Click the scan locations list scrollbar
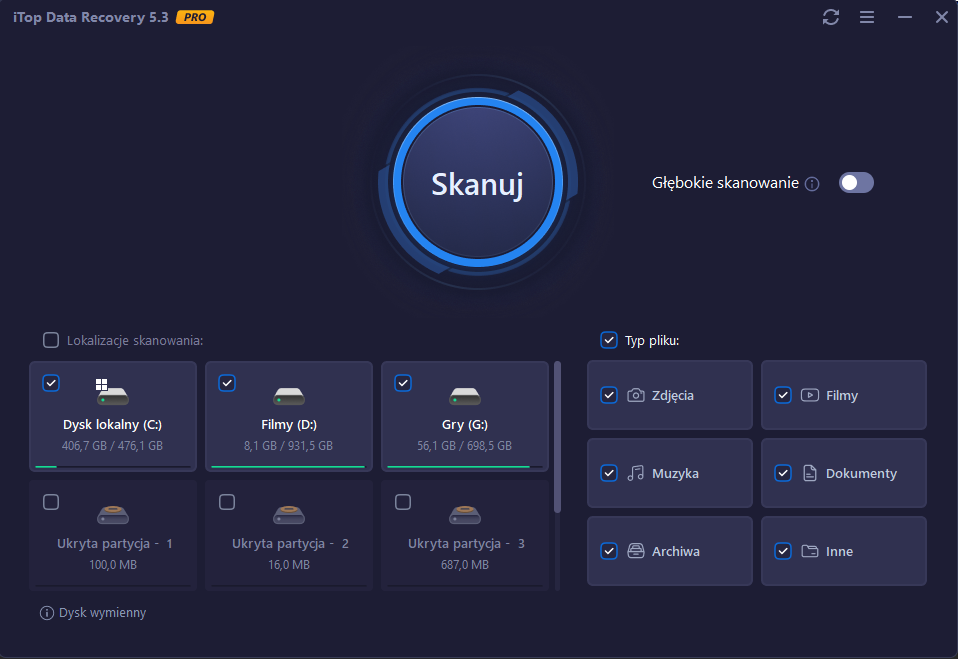The image size is (958, 659). click(557, 437)
